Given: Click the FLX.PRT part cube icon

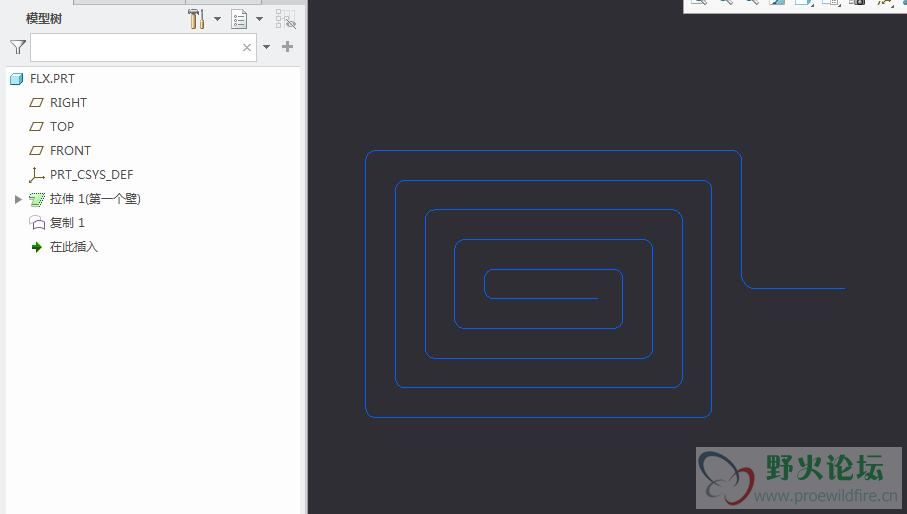Looking at the screenshot, I should click(17, 79).
